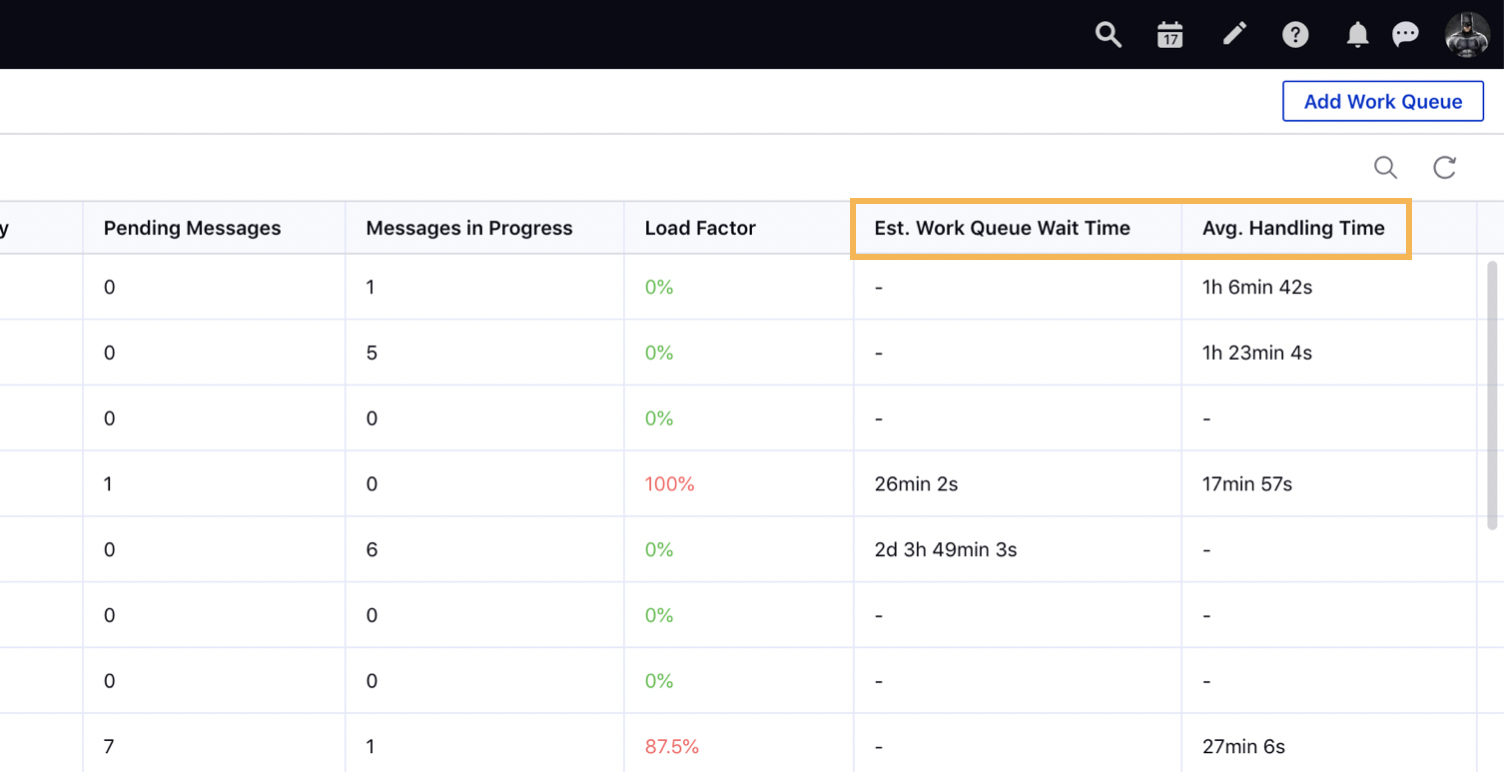
Task: Click the Avg. Handling Time column header
Action: [1293, 228]
